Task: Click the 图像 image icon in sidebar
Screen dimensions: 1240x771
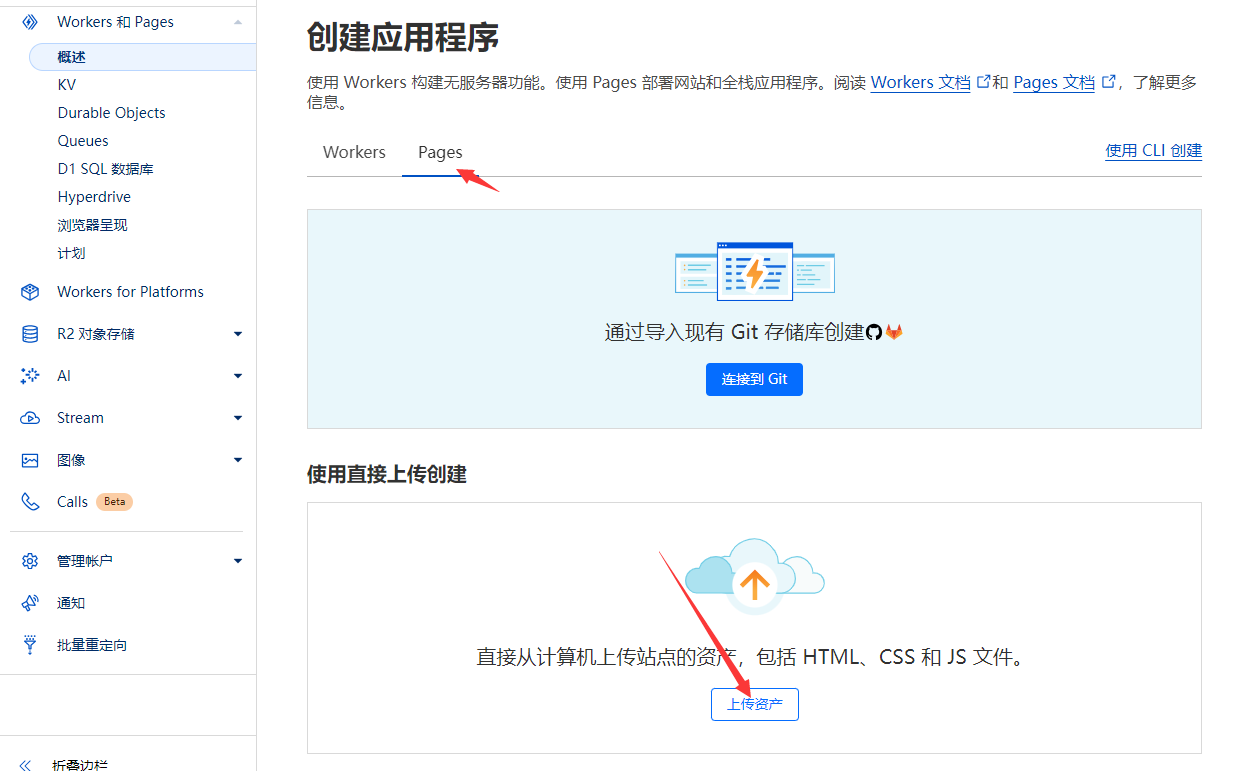Action: tap(30, 460)
